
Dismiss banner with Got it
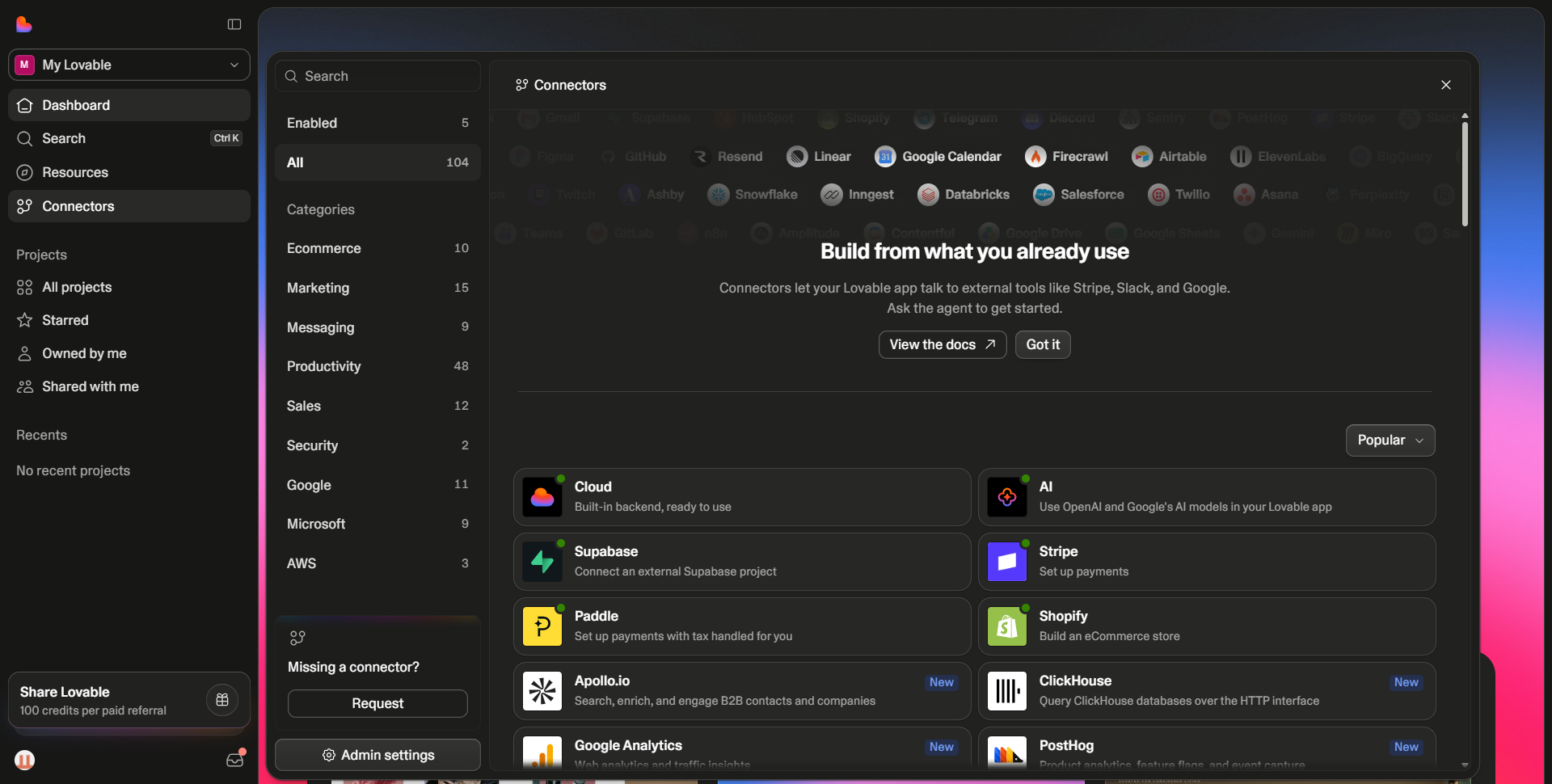[1043, 344]
